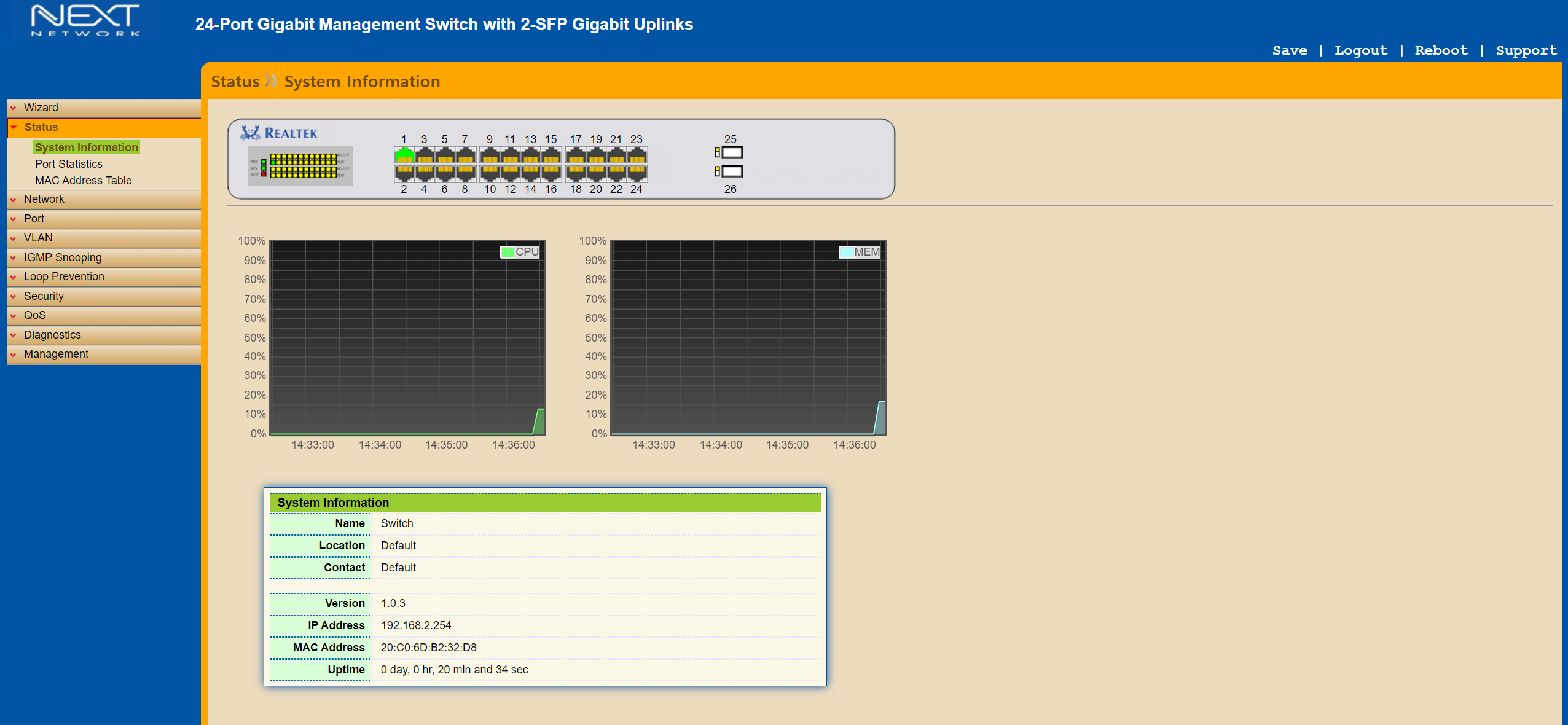Click the Realtek logo
Viewport: 1568px width, 725px height.
[279, 133]
